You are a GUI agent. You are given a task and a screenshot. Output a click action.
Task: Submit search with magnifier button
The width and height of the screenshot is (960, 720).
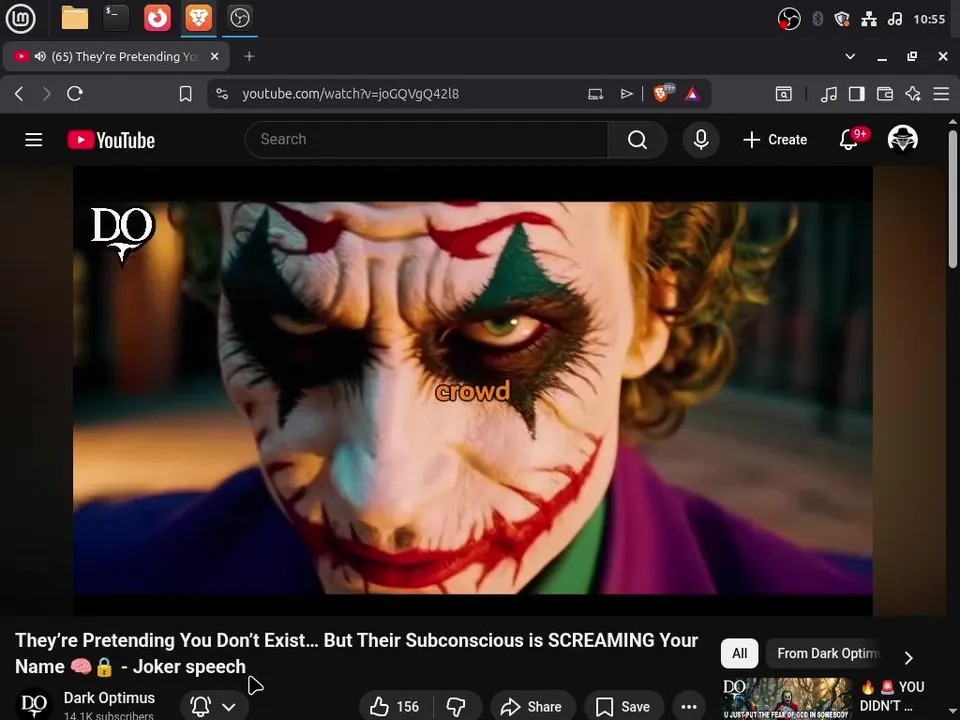point(637,140)
